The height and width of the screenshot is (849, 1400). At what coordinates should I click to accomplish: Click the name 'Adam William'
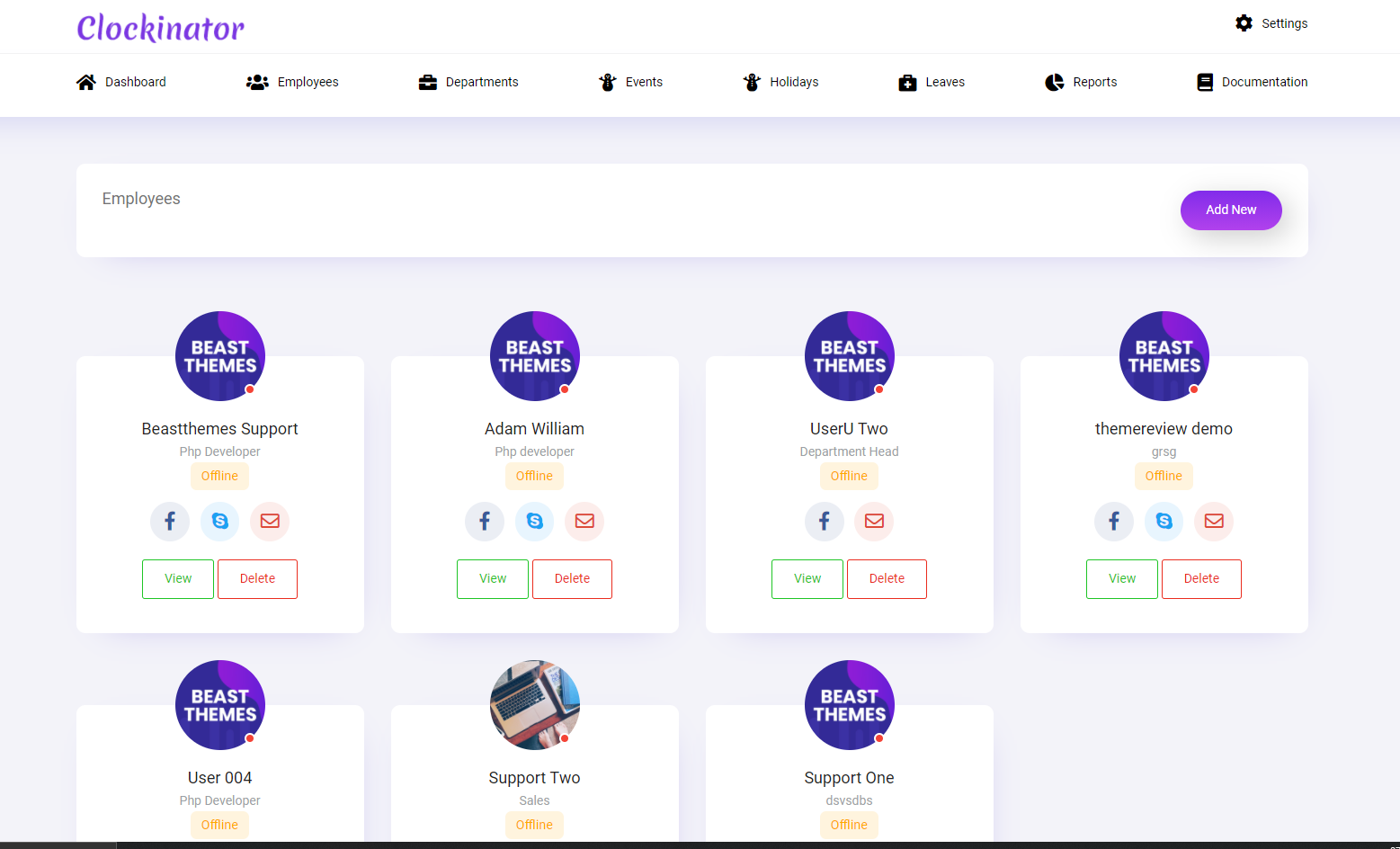point(535,429)
